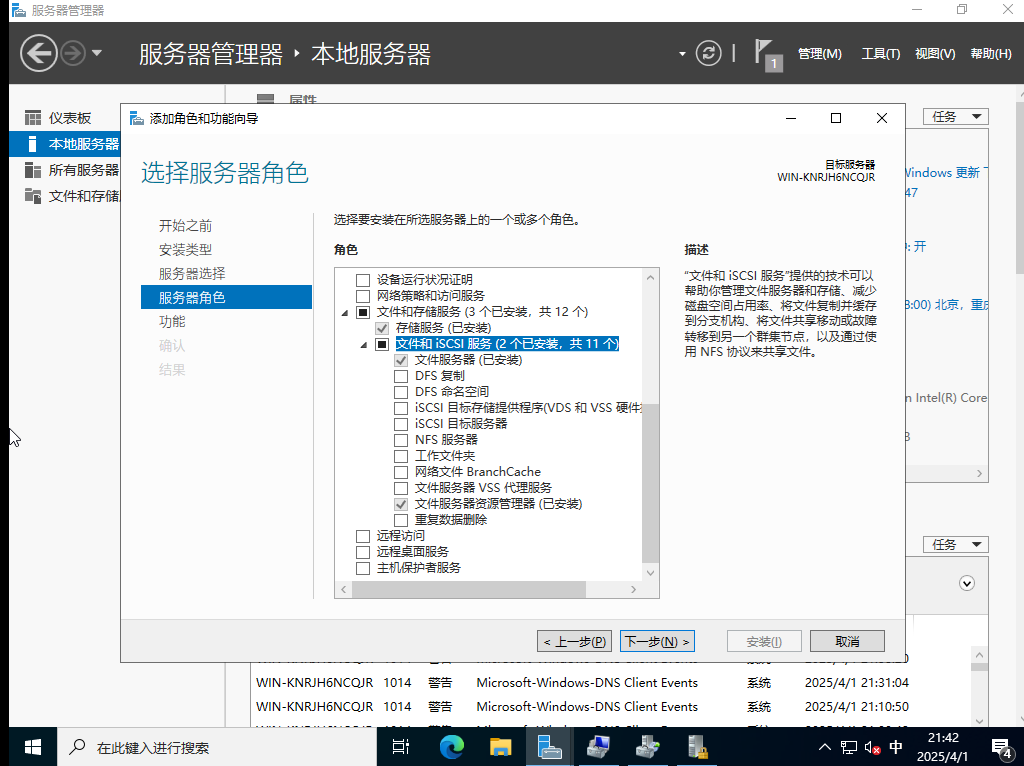Viewport: 1024px width, 766px height.
Task: Click roles list horizontal scroll left arrow
Action: tap(344, 589)
